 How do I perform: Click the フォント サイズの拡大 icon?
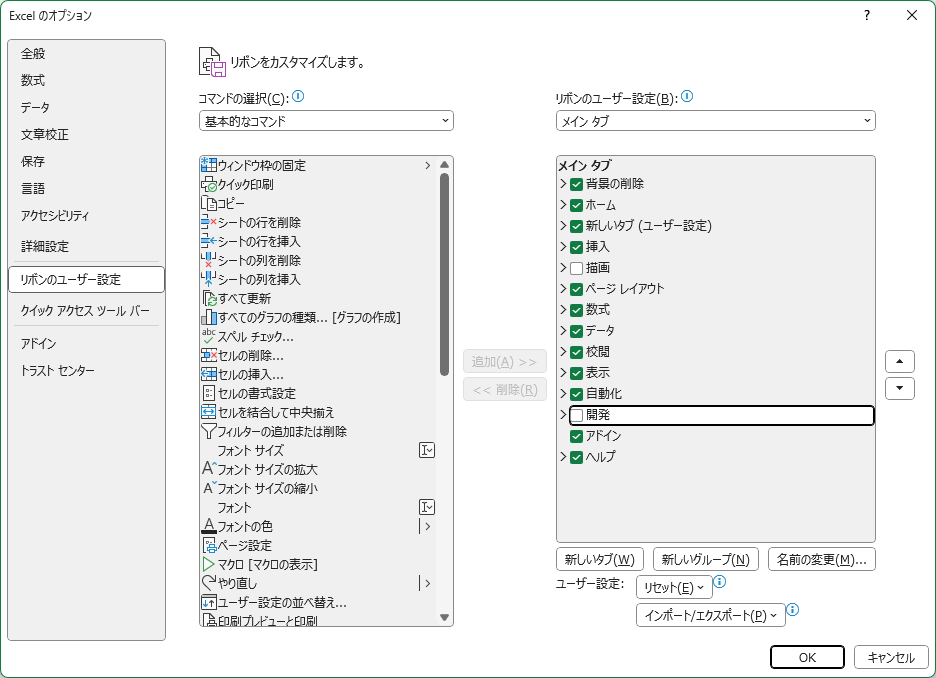point(208,469)
